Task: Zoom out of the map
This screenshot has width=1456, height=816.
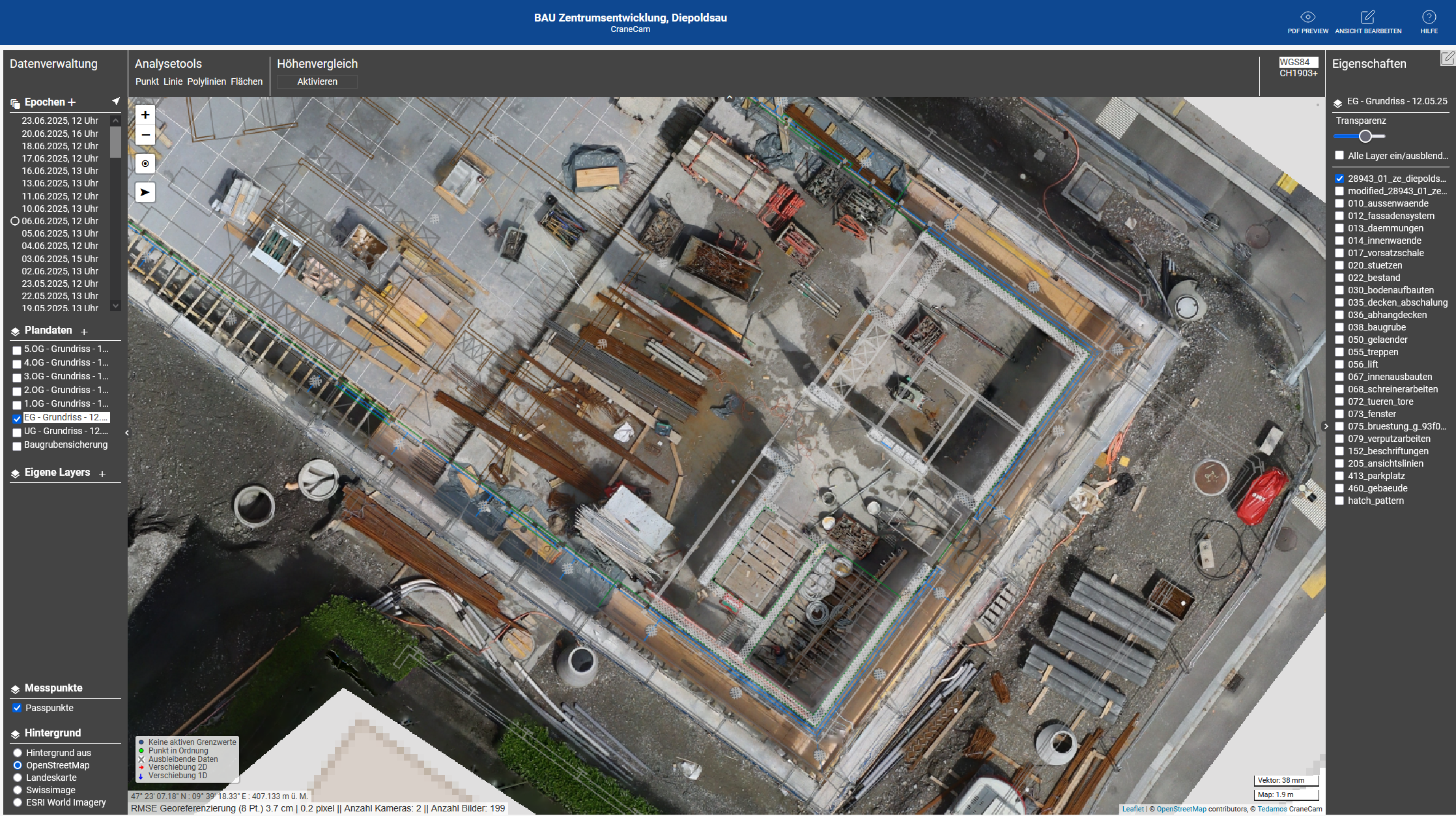Action: click(145, 136)
